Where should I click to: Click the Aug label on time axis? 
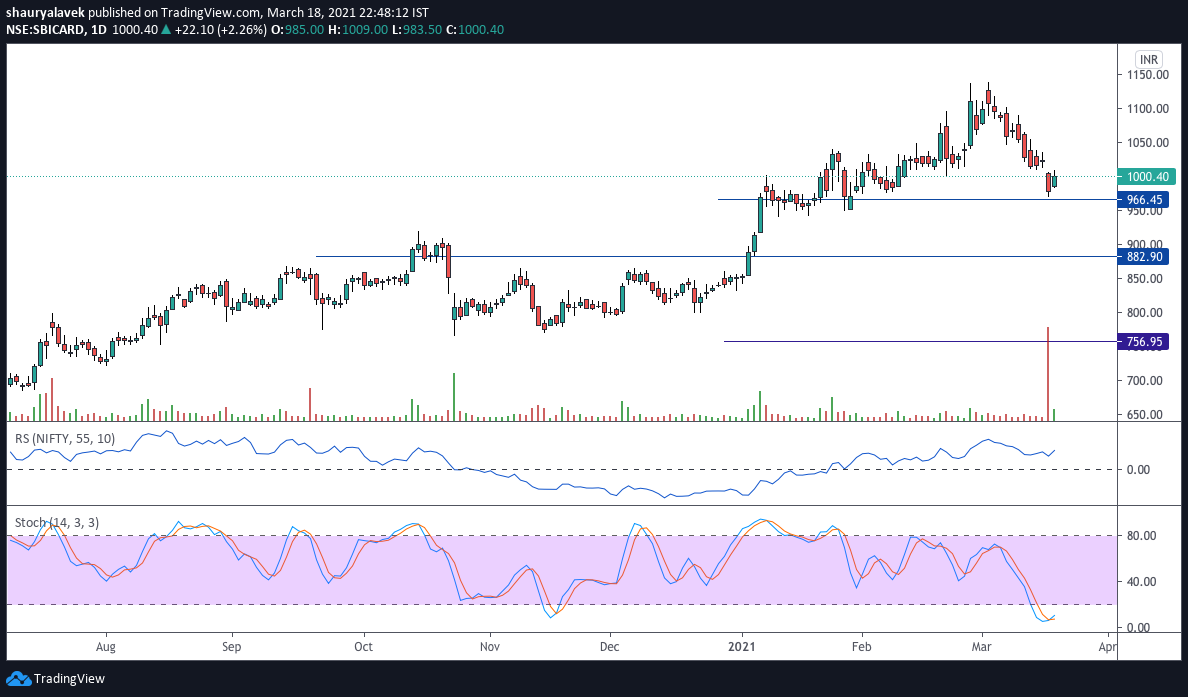[x=106, y=646]
